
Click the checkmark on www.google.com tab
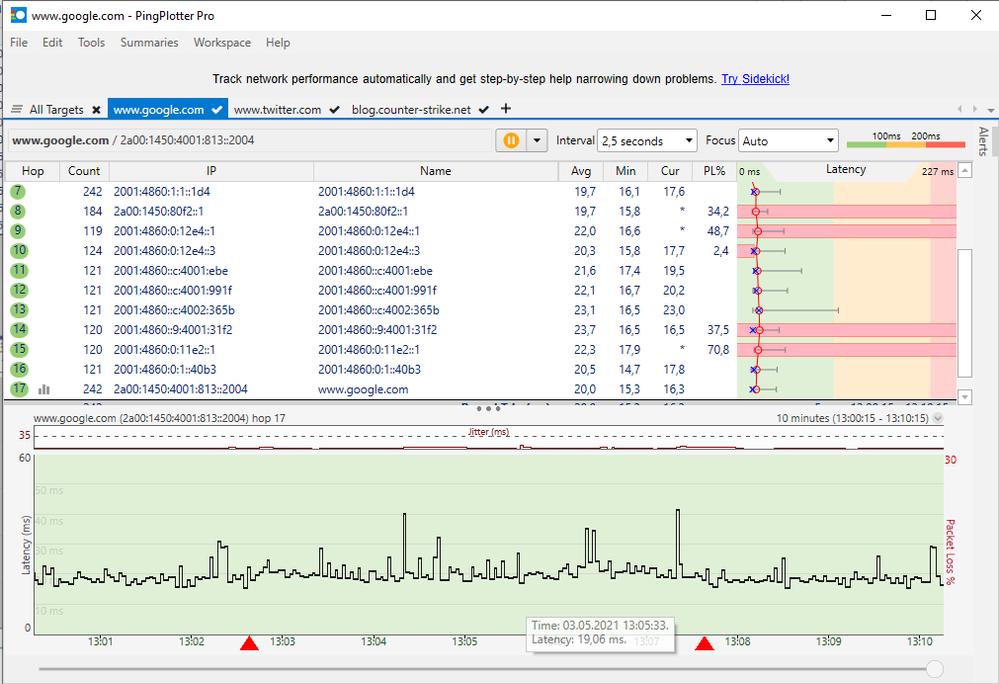[x=217, y=110]
